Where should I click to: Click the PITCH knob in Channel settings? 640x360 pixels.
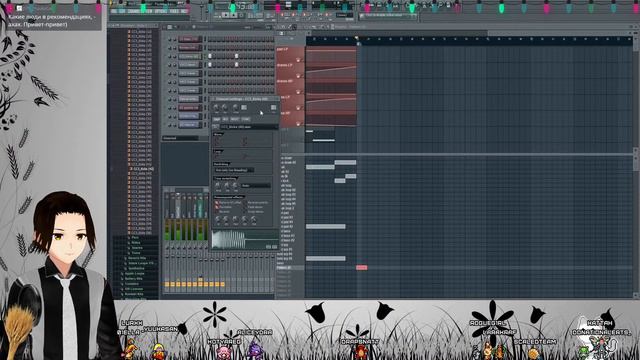[x=235, y=107]
